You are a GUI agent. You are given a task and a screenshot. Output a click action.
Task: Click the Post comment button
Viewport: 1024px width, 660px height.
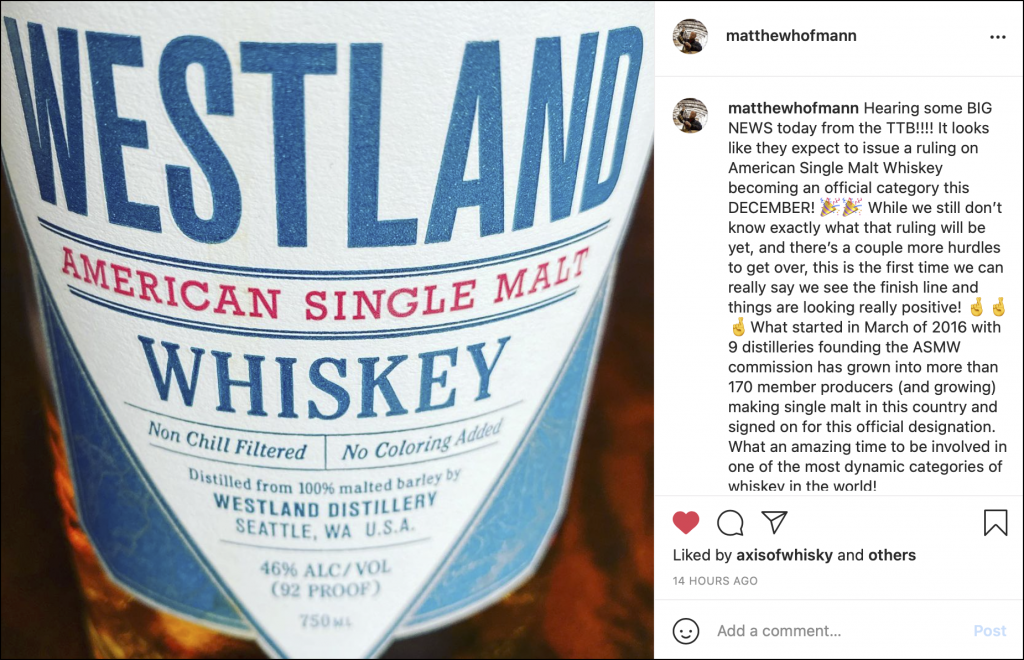tap(989, 631)
